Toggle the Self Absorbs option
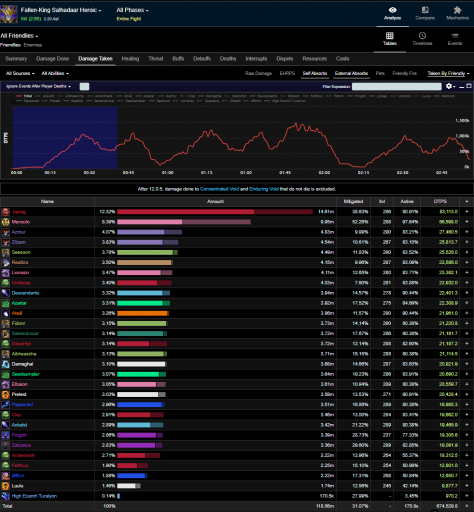This screenshot has width=474, height=512. [315, 73]
